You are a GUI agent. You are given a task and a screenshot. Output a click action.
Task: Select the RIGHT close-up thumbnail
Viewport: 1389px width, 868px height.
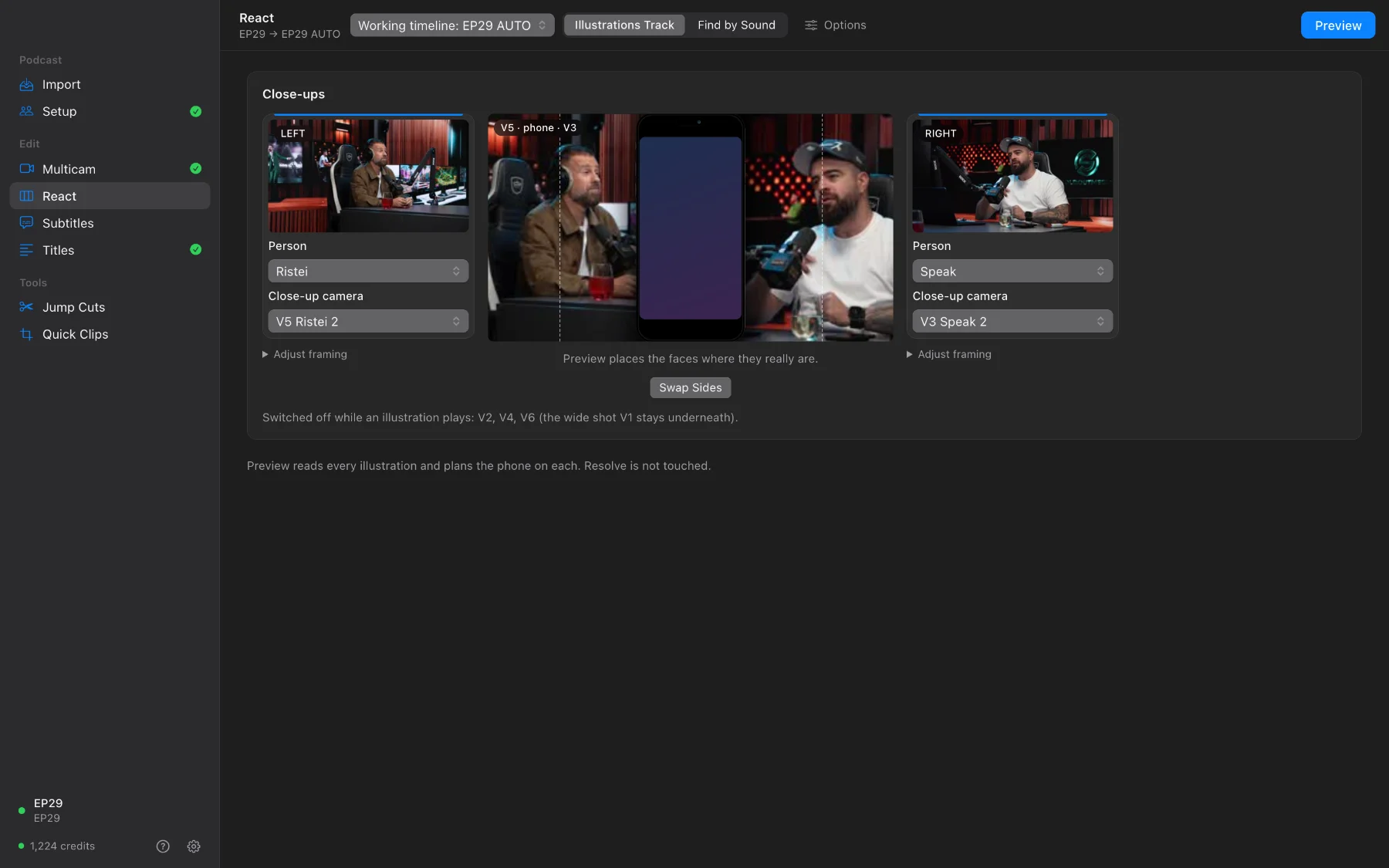(1012, 175)
